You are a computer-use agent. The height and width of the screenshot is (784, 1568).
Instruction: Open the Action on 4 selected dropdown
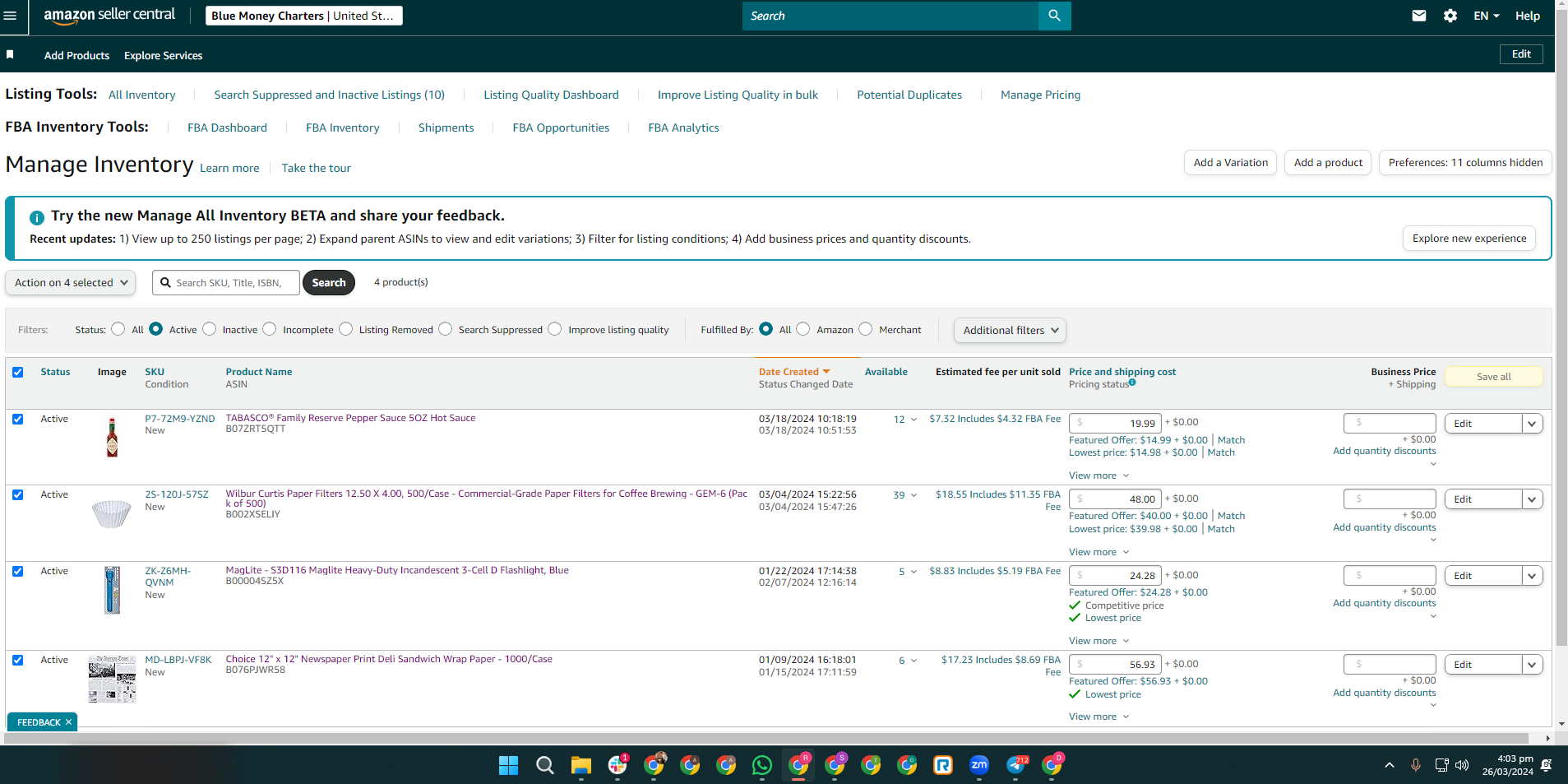click(71, 282)
